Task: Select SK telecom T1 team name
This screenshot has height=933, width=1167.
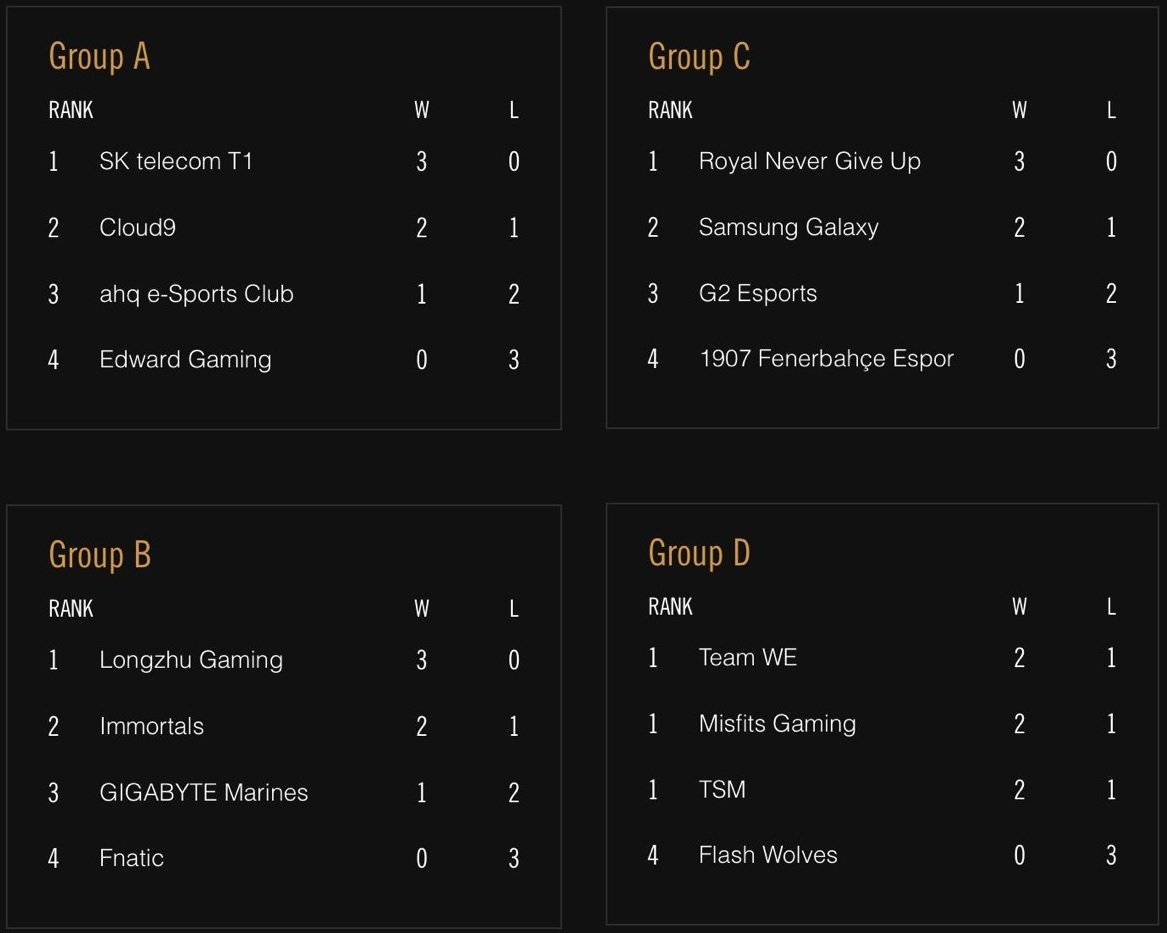Action: [x=176, y=161]
